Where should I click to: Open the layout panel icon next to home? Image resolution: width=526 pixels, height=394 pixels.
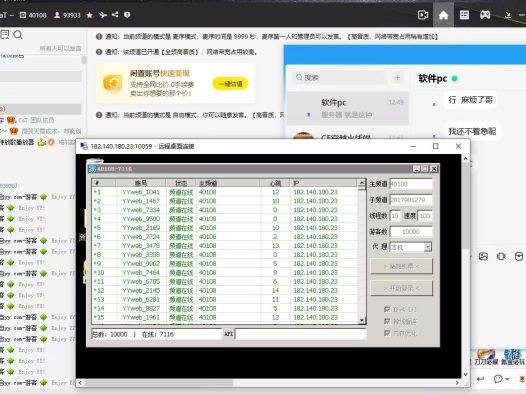(464, 15)
